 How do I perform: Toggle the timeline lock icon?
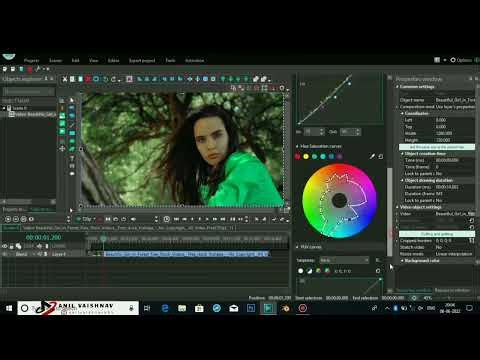click(x=12, y=246)
